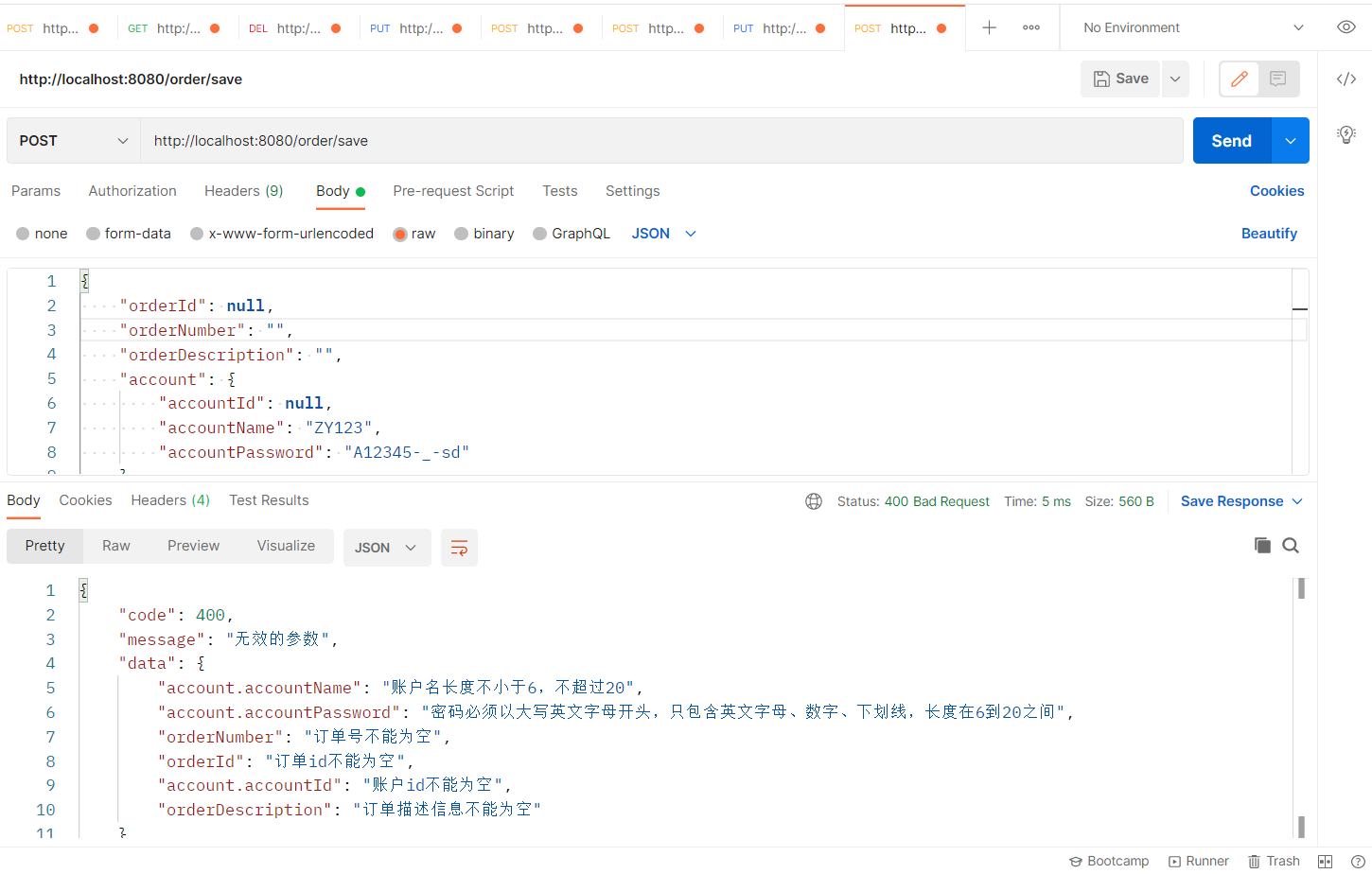Toggle the two-pane layout icon in status bar
This screenshot has height=874, width=1372.
click(1325, 861)
